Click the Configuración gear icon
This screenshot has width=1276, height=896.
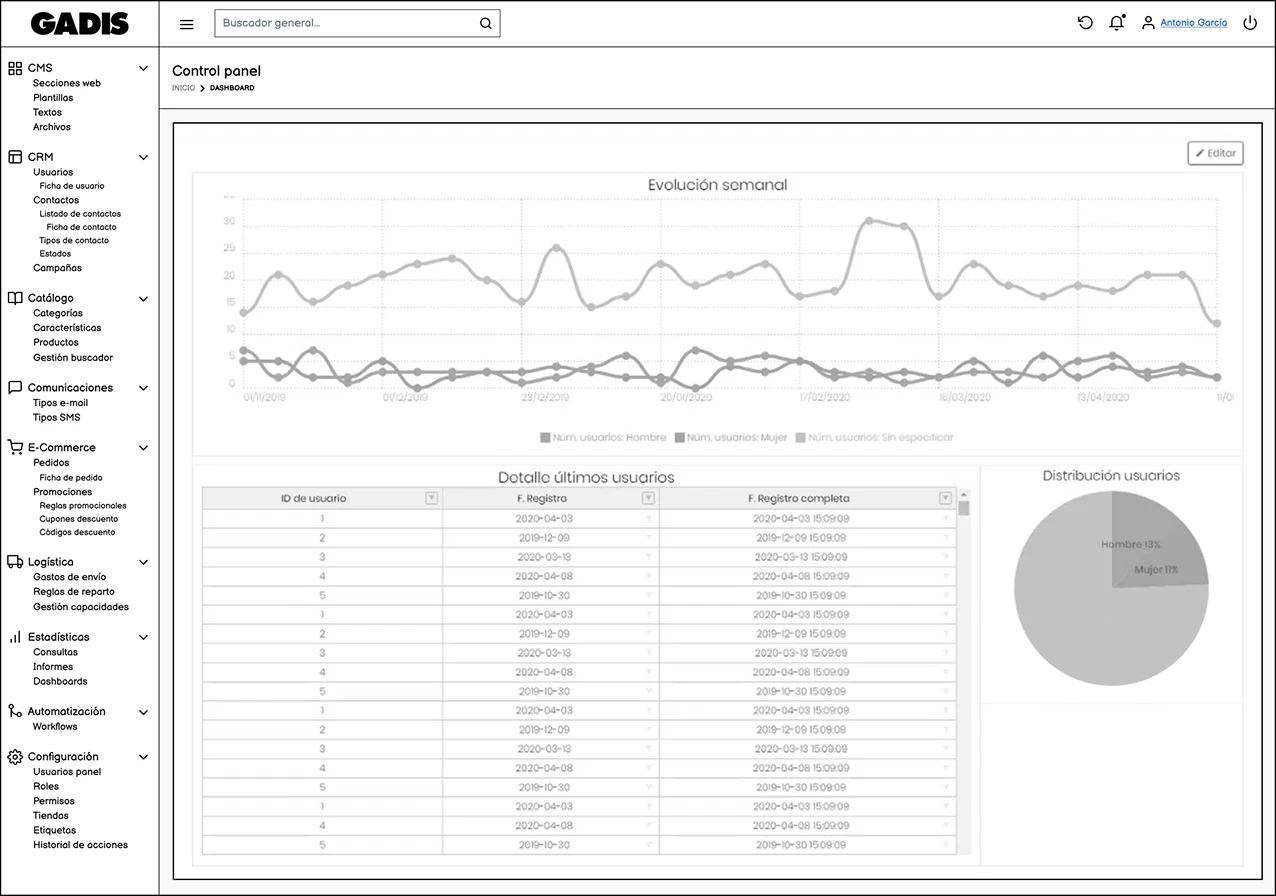coord(15,757)
